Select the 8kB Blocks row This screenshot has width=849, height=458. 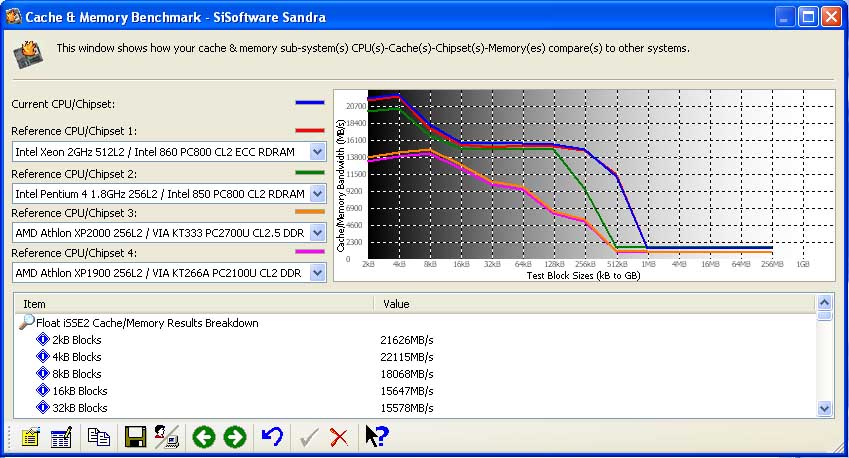tap(415, 374)
